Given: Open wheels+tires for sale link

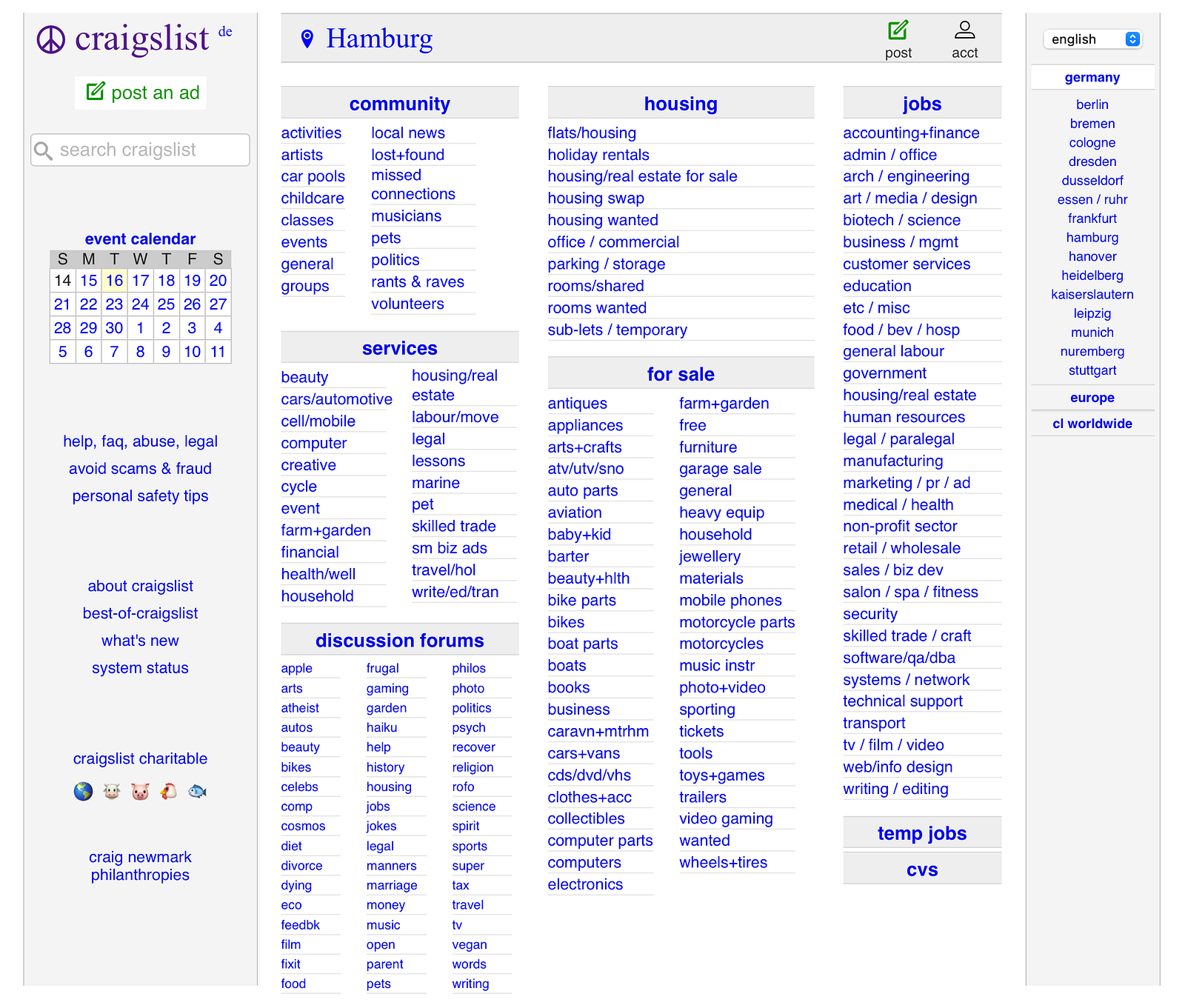Looking at the screenshot, I should [x=723, y=863].
